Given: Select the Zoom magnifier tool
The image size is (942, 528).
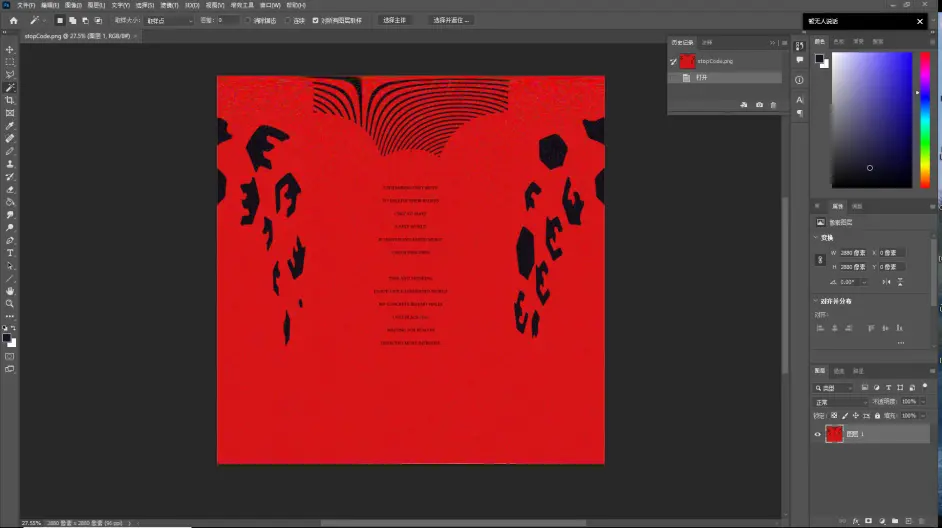Looking at the screenshot, I should tap(10, 304).
